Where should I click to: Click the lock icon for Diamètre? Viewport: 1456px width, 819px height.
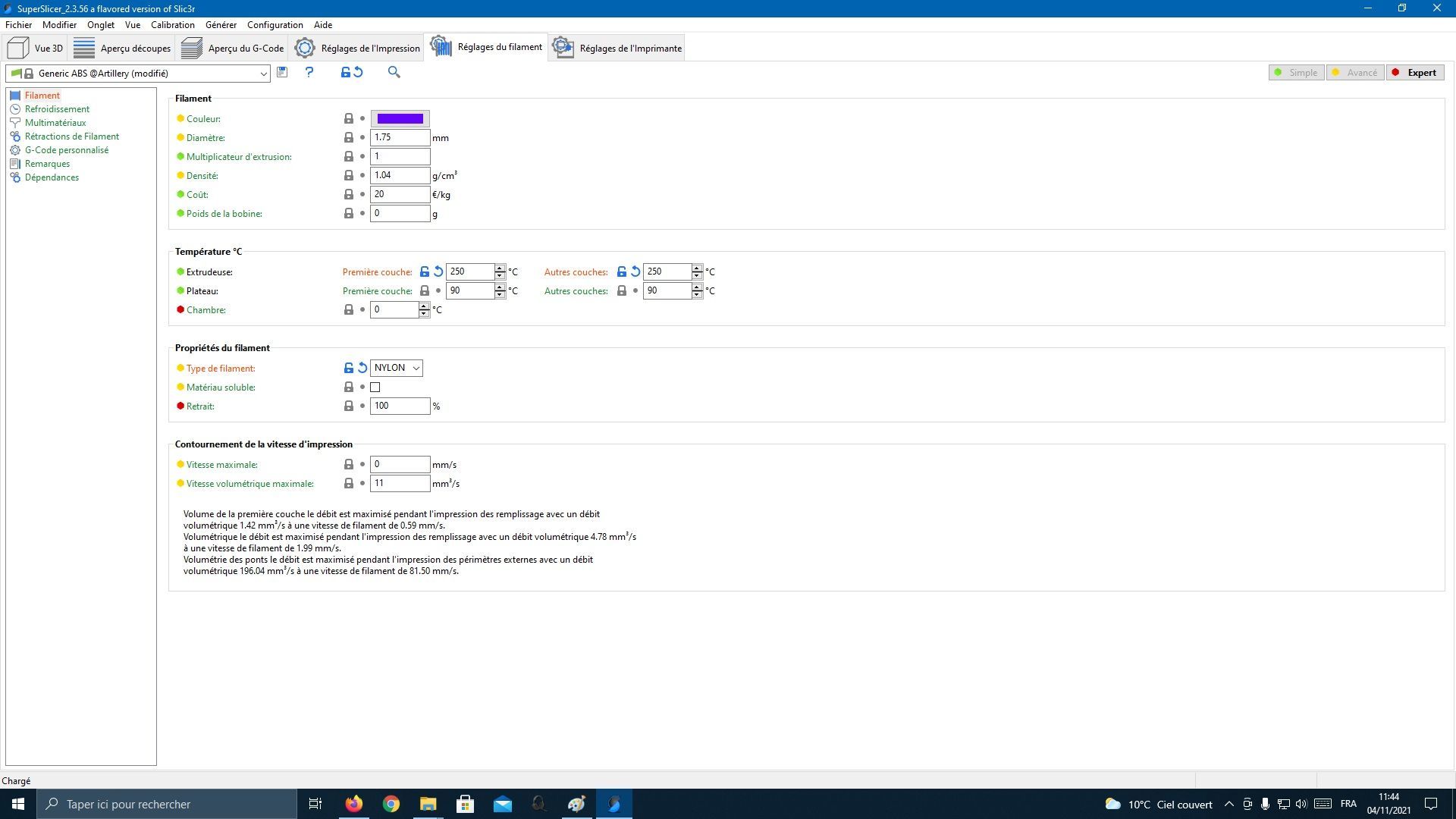(x=349, y=137)
